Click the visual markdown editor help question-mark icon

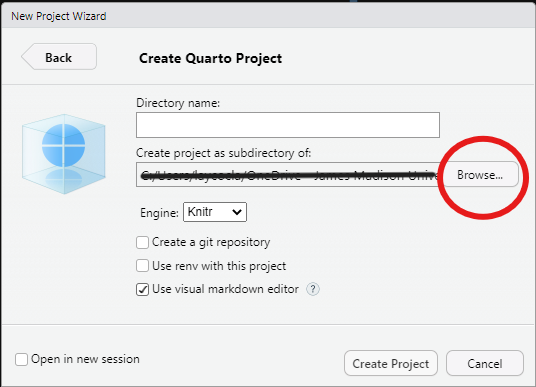click(313, 289)
